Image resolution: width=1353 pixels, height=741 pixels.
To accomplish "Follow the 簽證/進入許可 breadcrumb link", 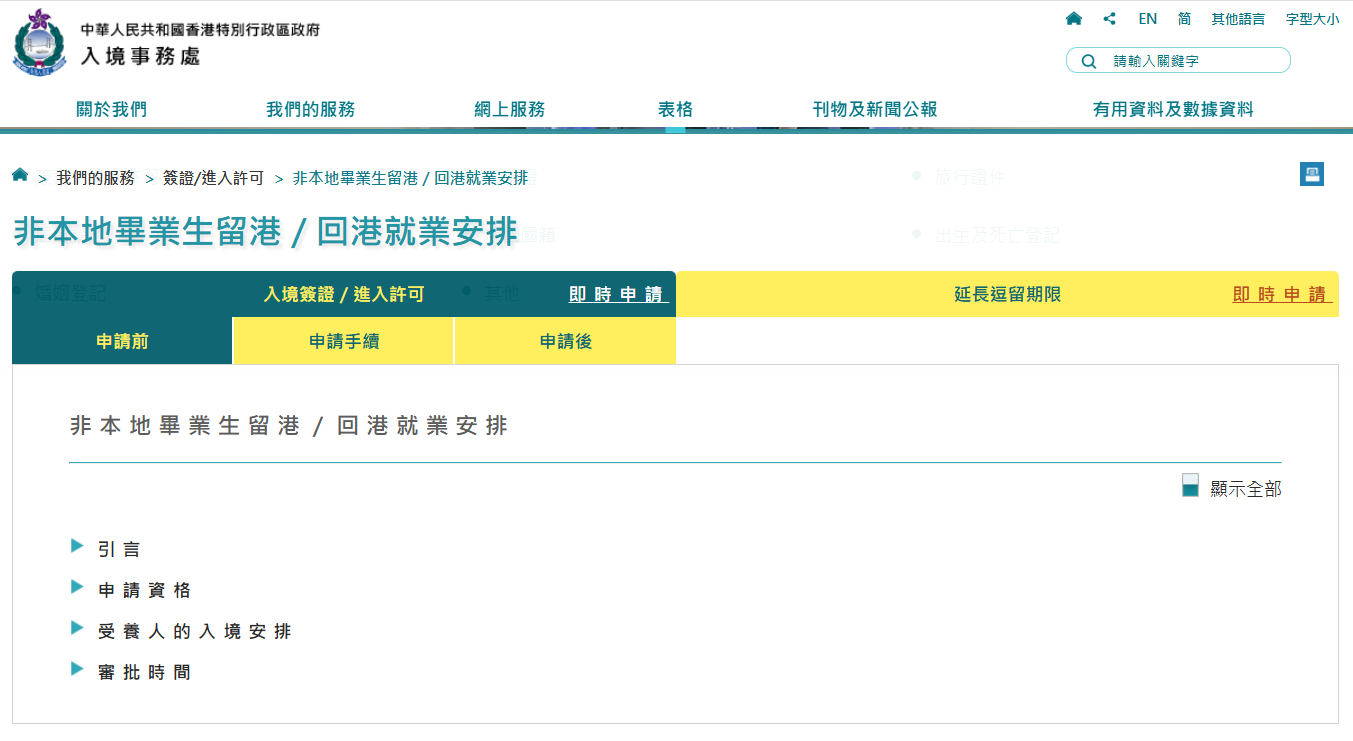I will pyautogui.click(x=211, y=176).
